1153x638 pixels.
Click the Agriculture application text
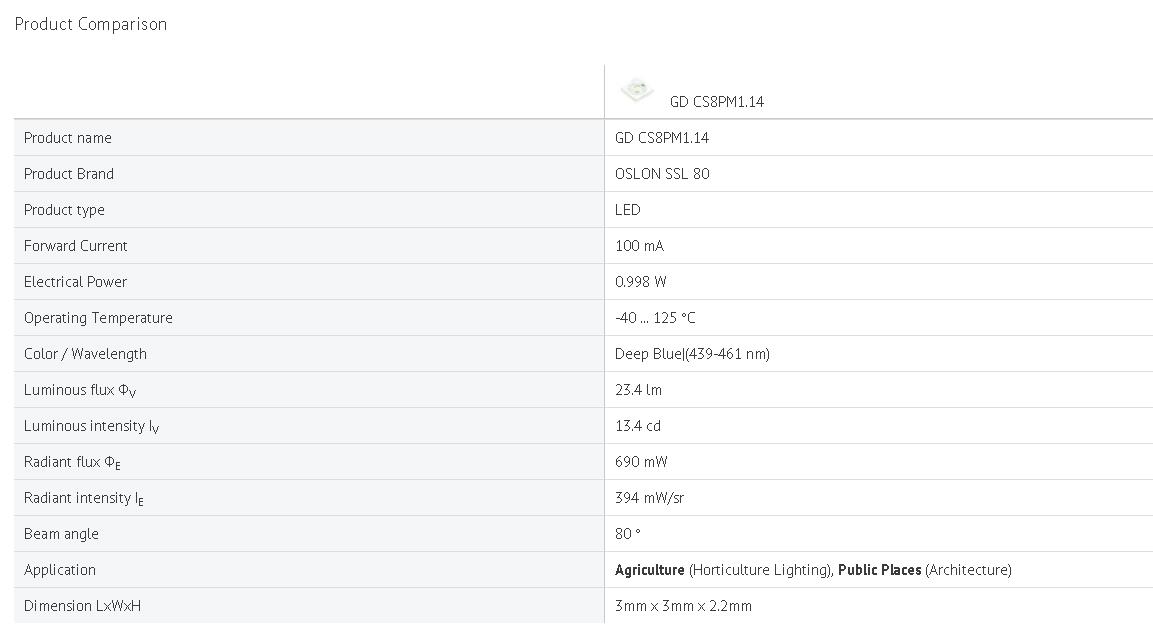tap(649, 570)
